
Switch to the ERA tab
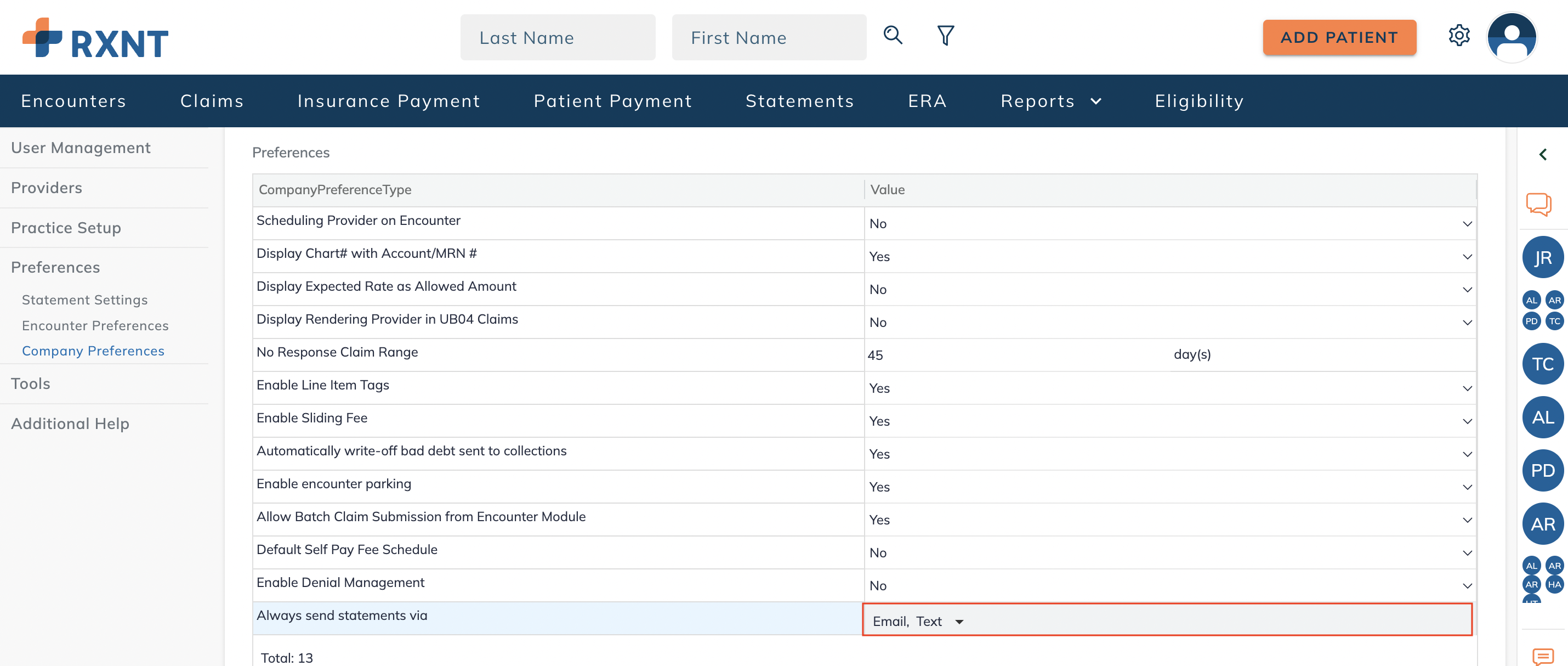[x=927, y=101]
